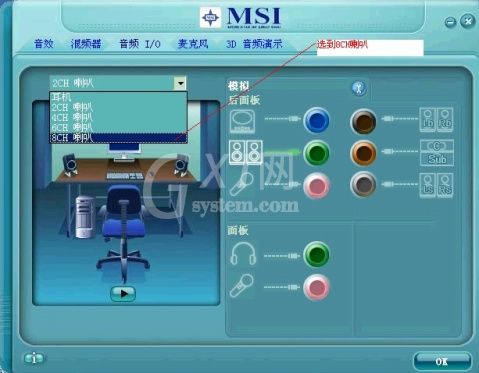Viewport: 479px width, 373px height.
Task: Close the MSI audio manager window
Action: (x=468, y=22)
